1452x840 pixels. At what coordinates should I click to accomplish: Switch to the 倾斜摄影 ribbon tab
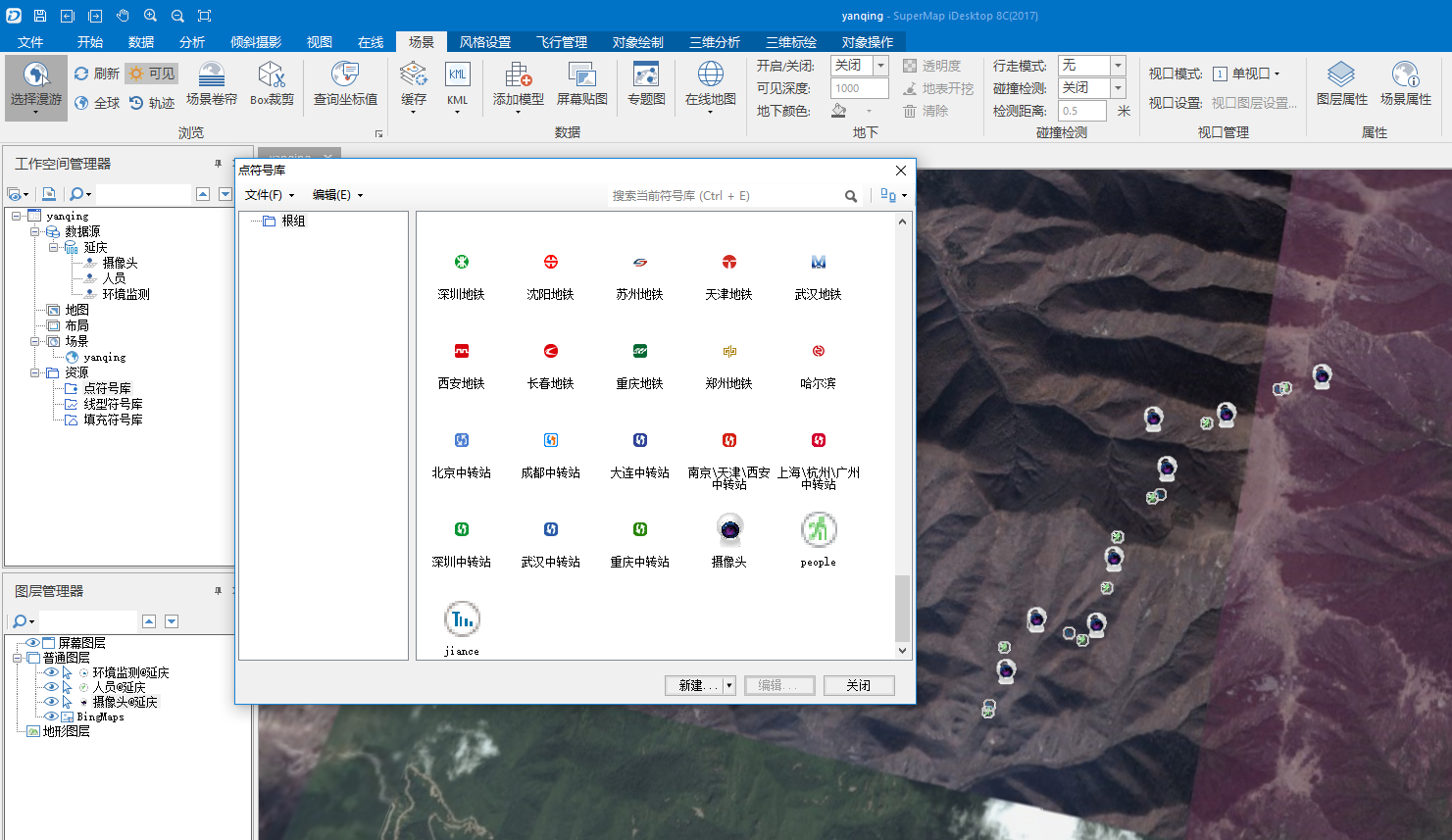pos(256,42)
